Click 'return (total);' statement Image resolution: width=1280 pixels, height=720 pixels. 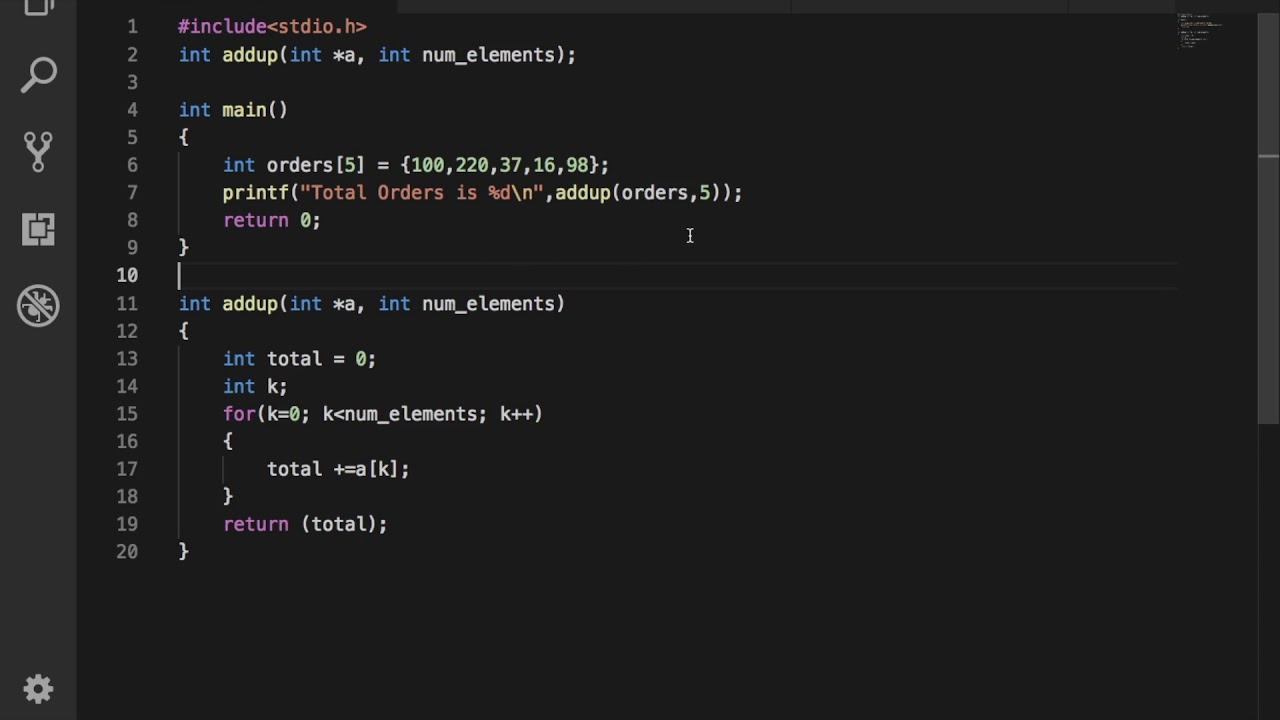tap(305, 524)
